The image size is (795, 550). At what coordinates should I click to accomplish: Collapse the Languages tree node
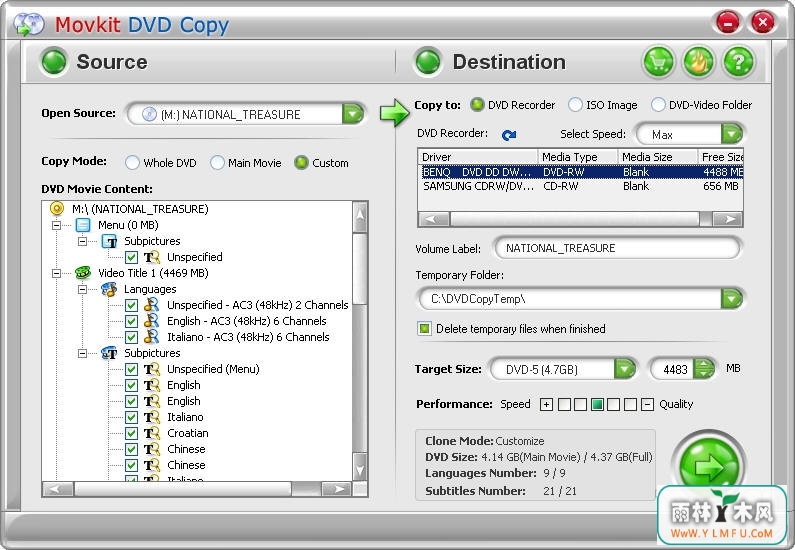[83, 289]
